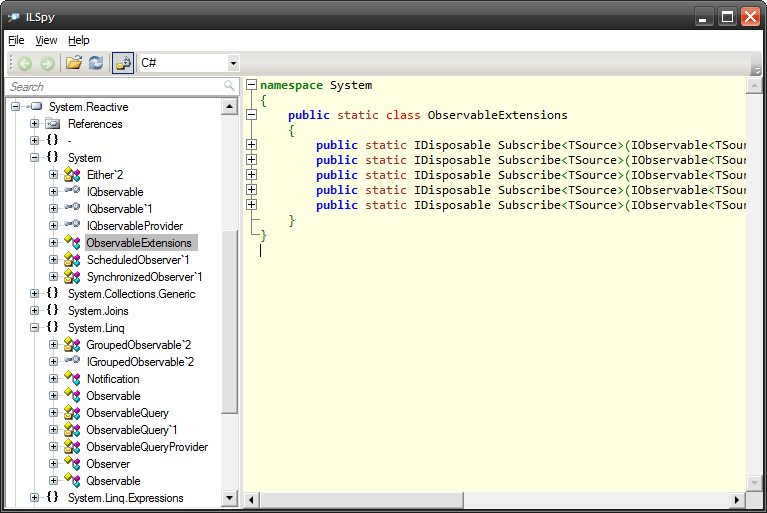
Task: Expand the last Subscribe method fold
Action: coord(251,204)
